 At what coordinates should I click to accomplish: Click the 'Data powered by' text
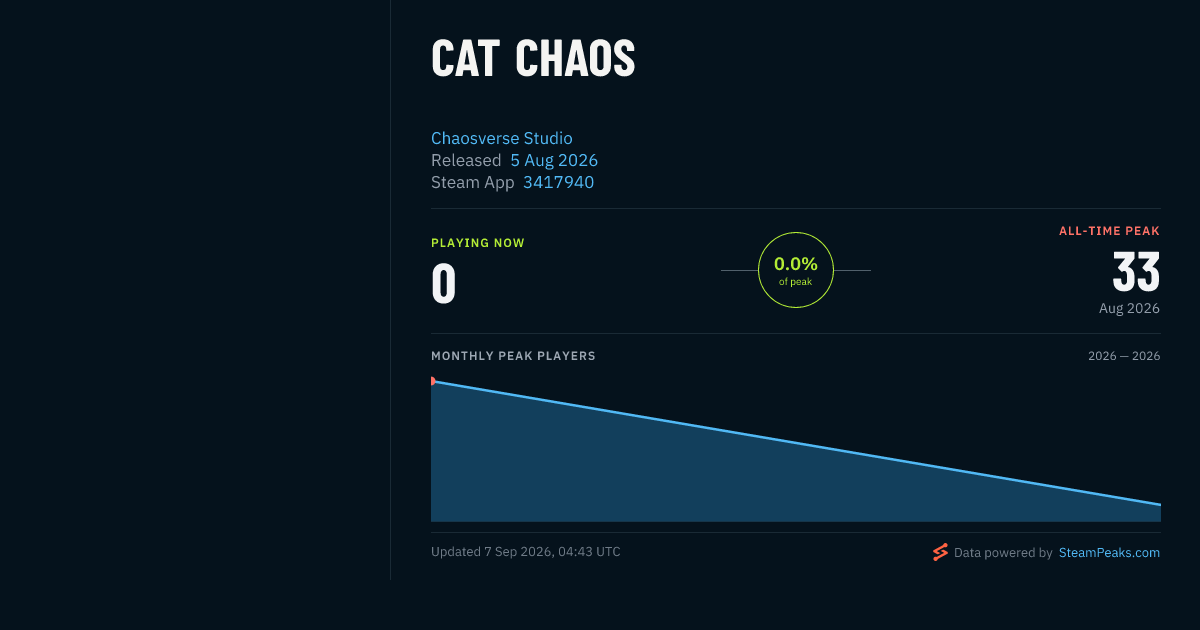[1003, 552]
